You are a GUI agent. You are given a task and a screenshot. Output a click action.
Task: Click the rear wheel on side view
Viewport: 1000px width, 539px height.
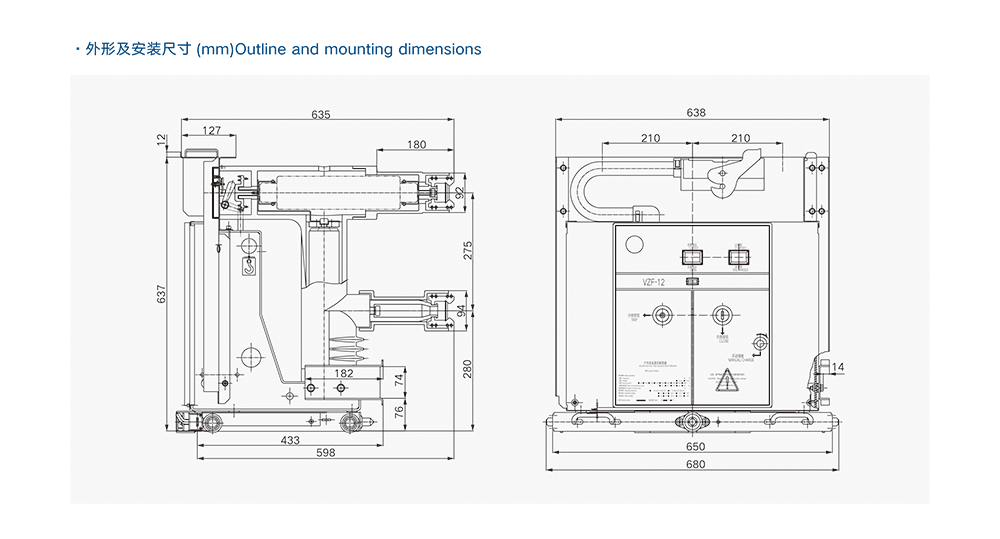tap(350, 423)
